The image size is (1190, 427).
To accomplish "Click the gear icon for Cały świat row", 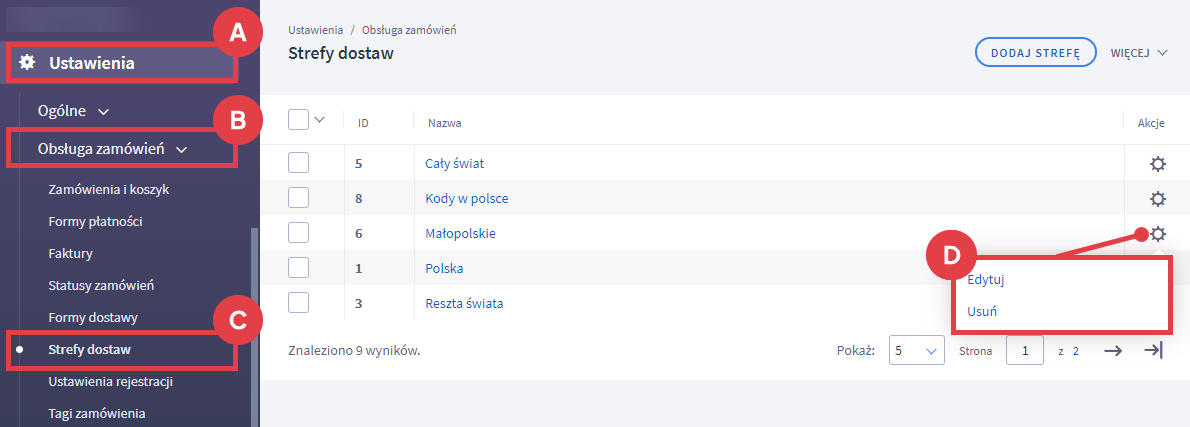I will (x=1158, y=164).
